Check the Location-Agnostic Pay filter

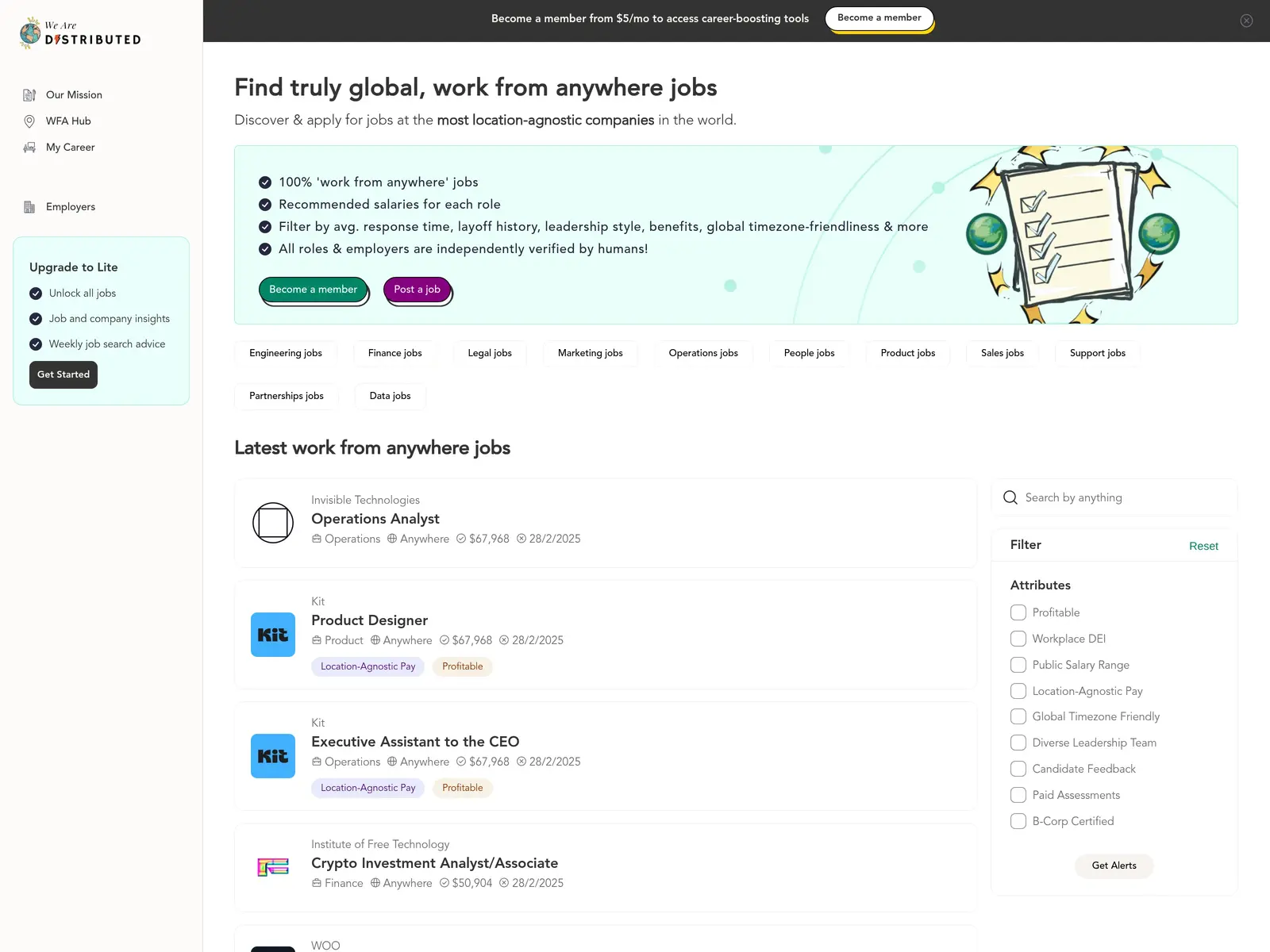tap(1018, 691)
